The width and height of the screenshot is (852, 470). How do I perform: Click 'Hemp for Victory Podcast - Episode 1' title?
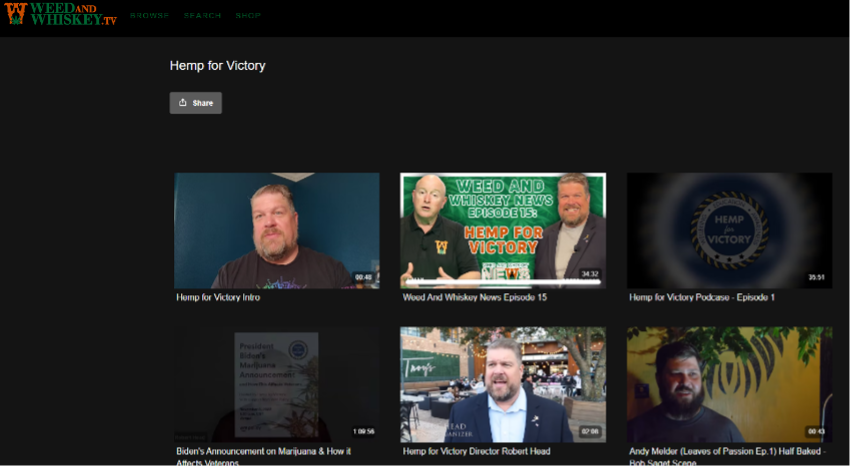[702, 298]
